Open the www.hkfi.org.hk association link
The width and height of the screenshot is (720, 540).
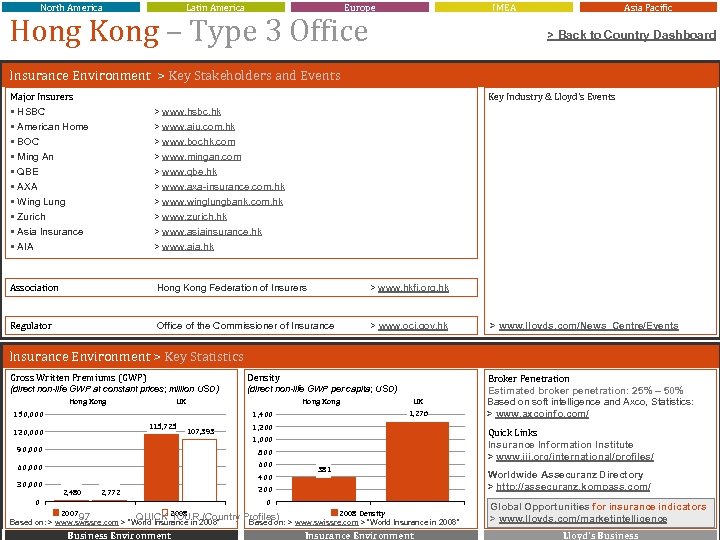point(413,288)
